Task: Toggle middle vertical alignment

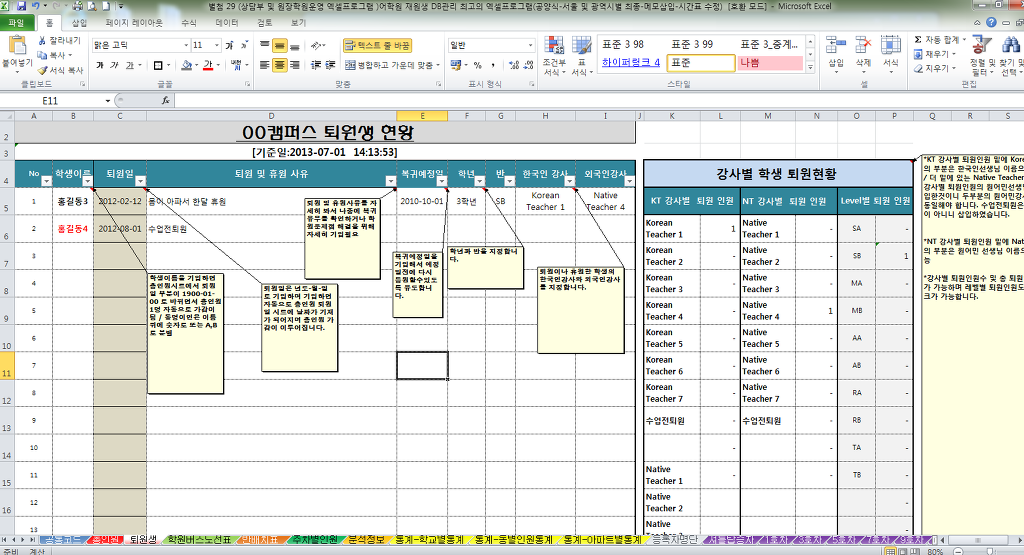Action: tap(280, 45)
